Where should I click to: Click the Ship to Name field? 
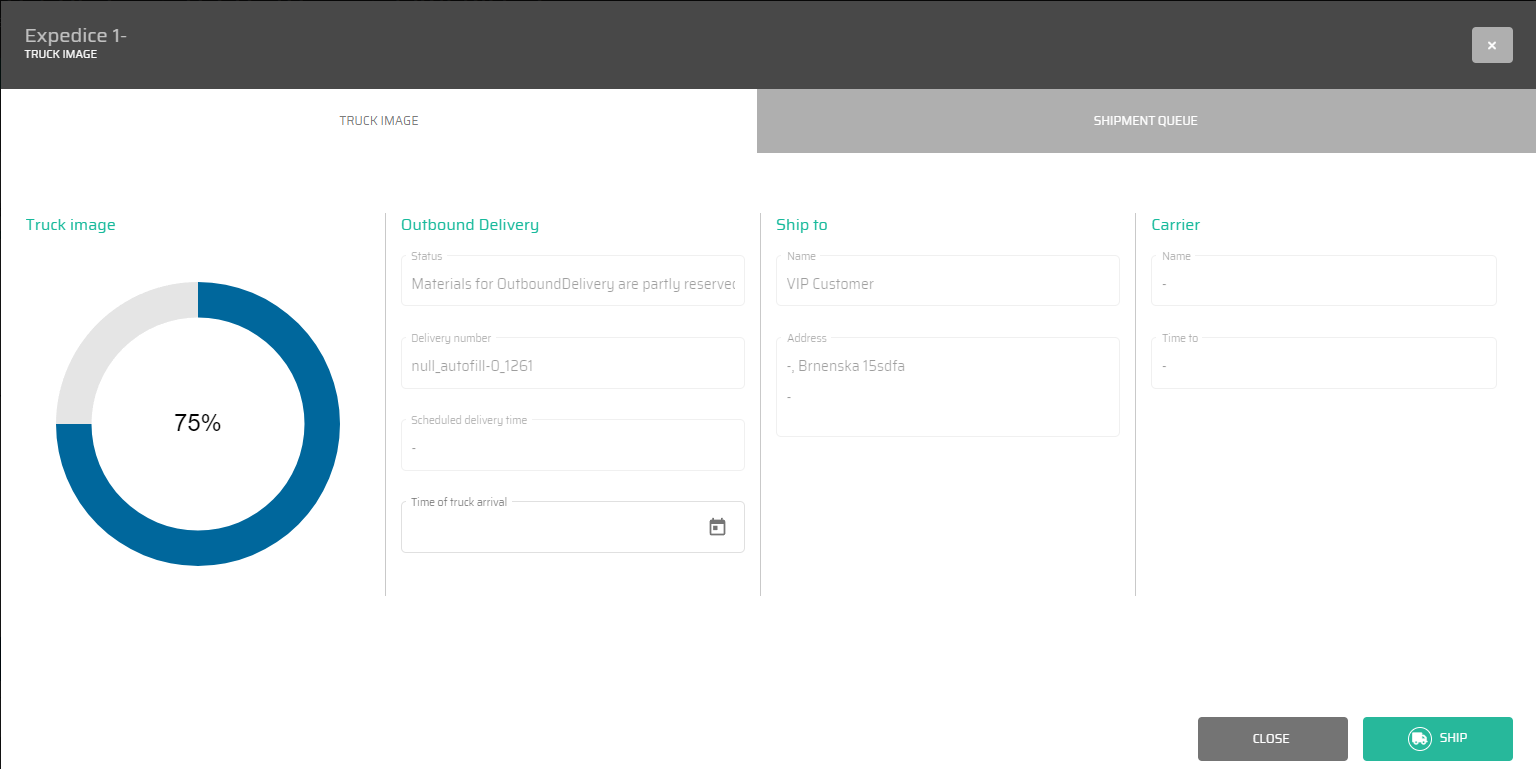(x=947, y=284)
